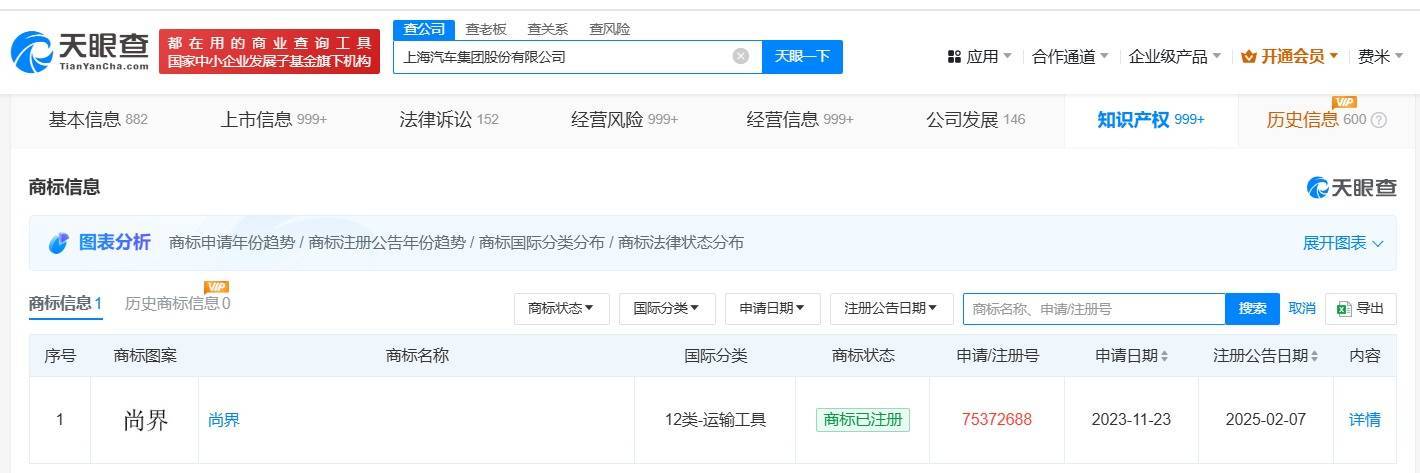Select the 历史商标信息 tab
The width and height of the screenshot is (1420, 473).
(x=177, y=303)
